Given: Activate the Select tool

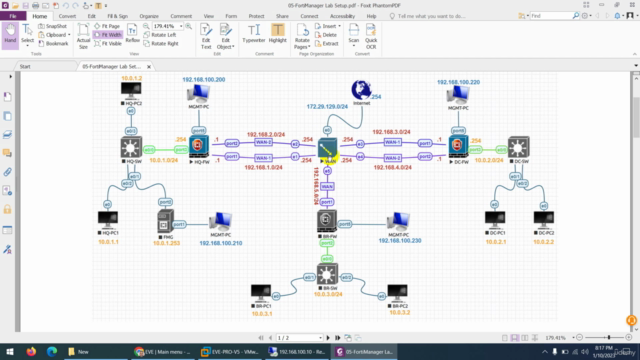Looking at the screenshot, I should tap(27, 34).
